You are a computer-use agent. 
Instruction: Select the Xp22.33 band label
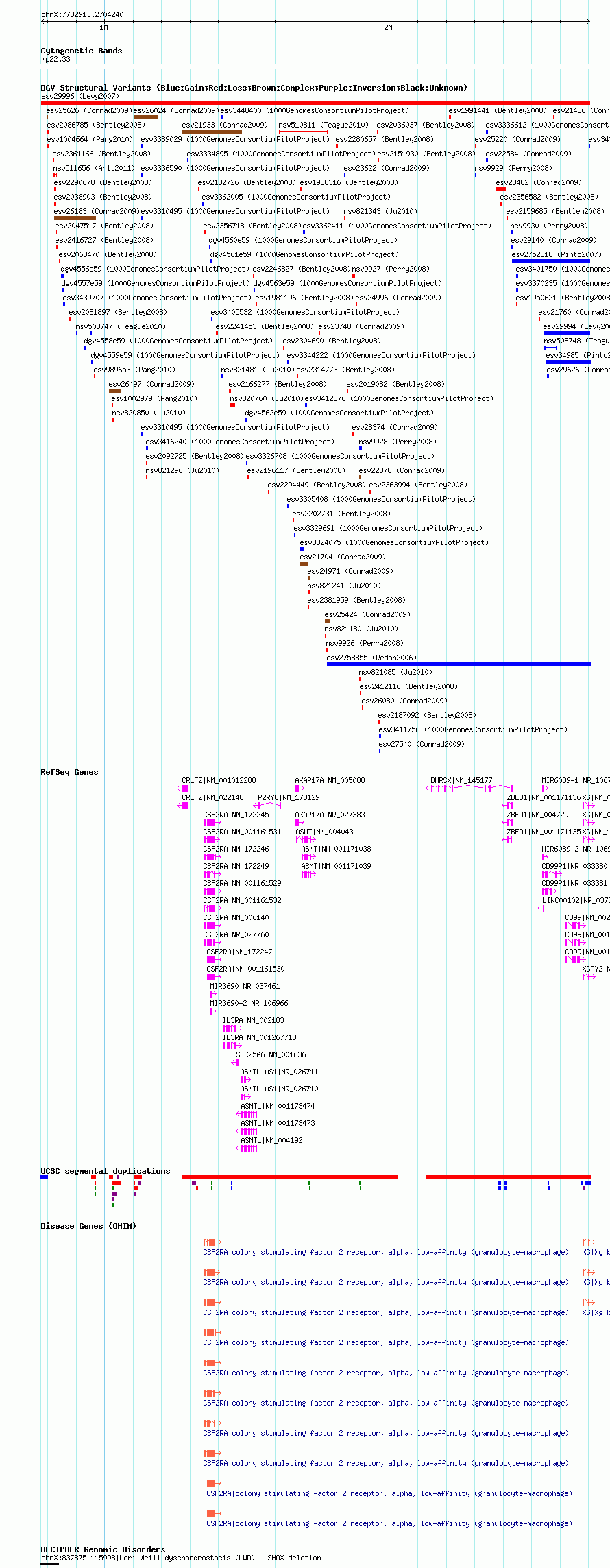point(56,59)
